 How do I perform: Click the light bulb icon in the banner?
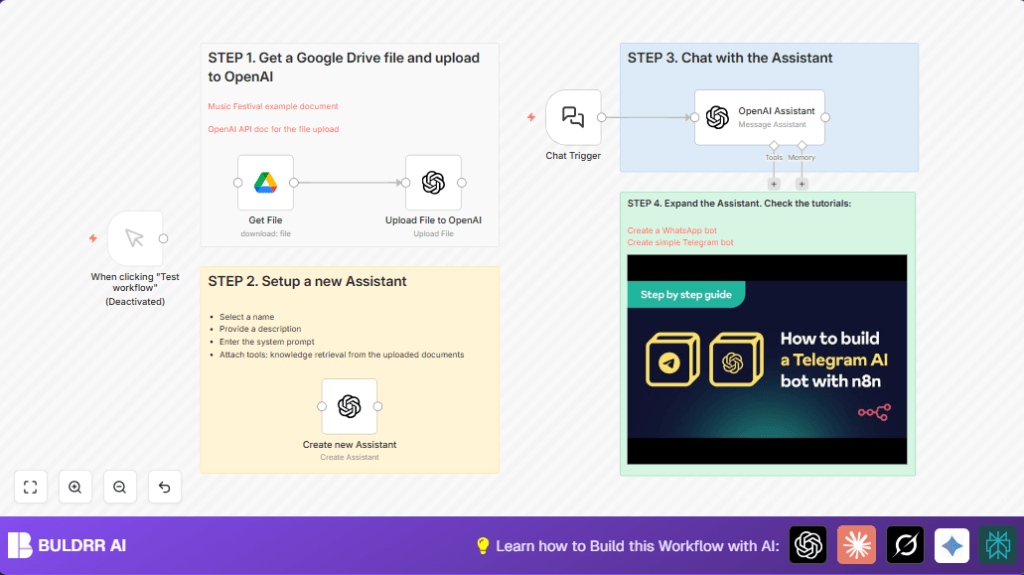(483, 546)
